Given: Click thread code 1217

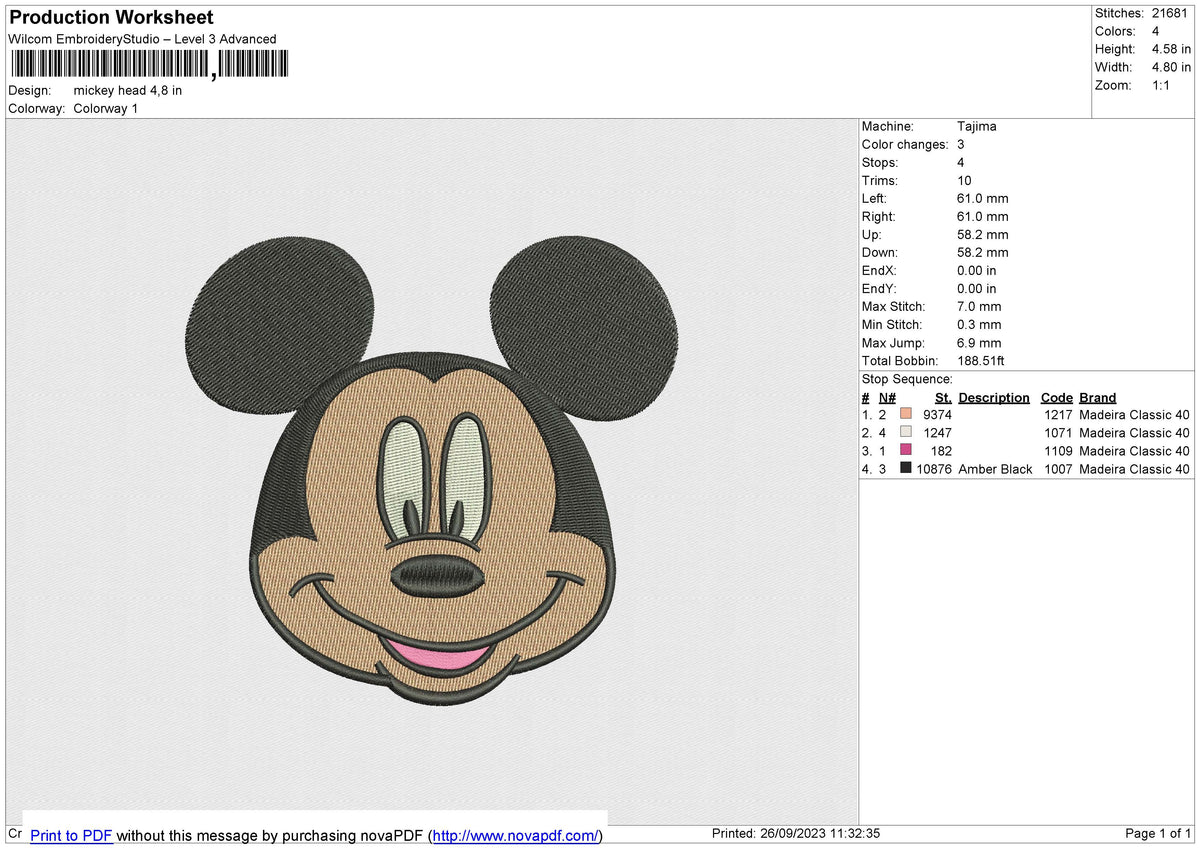Looking at the screenshot, I should 1058,414.
